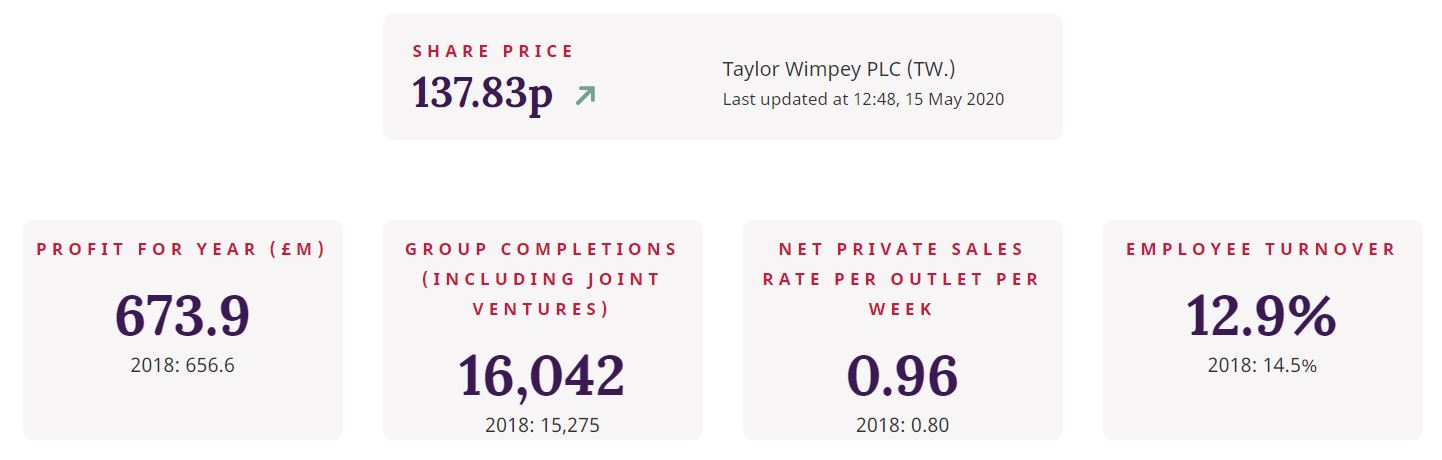The height and width of the screenshot is (460, 1442).
Task: Click the 2018: 0.80 comparison text
Action: click(x=902, y=425)
